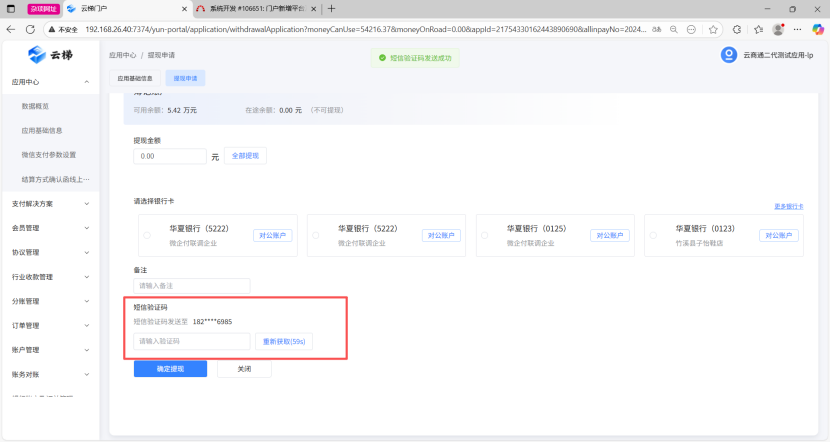Expand the 支付解决方案 sidebar menu
The height and width of the screenshot is (442, 830).
click(x=87, y=204)
